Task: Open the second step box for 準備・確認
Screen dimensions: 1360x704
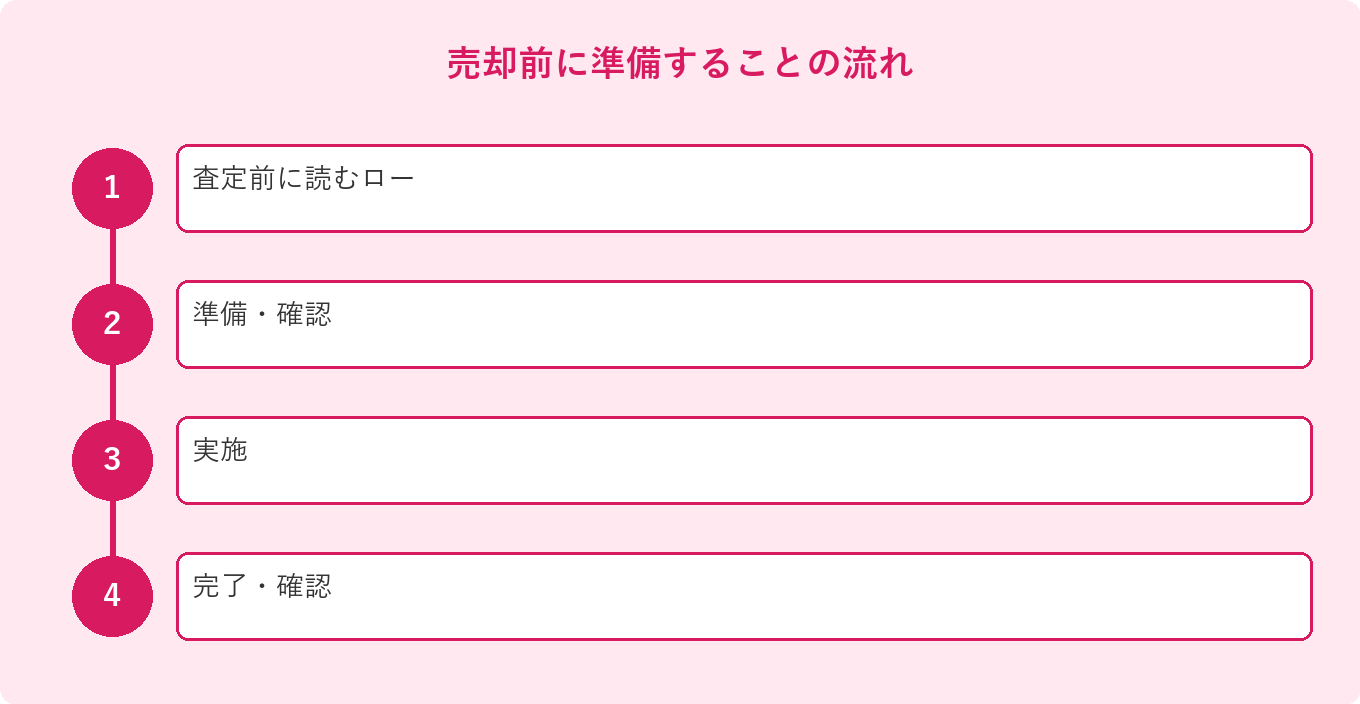Action: (744, 324)
